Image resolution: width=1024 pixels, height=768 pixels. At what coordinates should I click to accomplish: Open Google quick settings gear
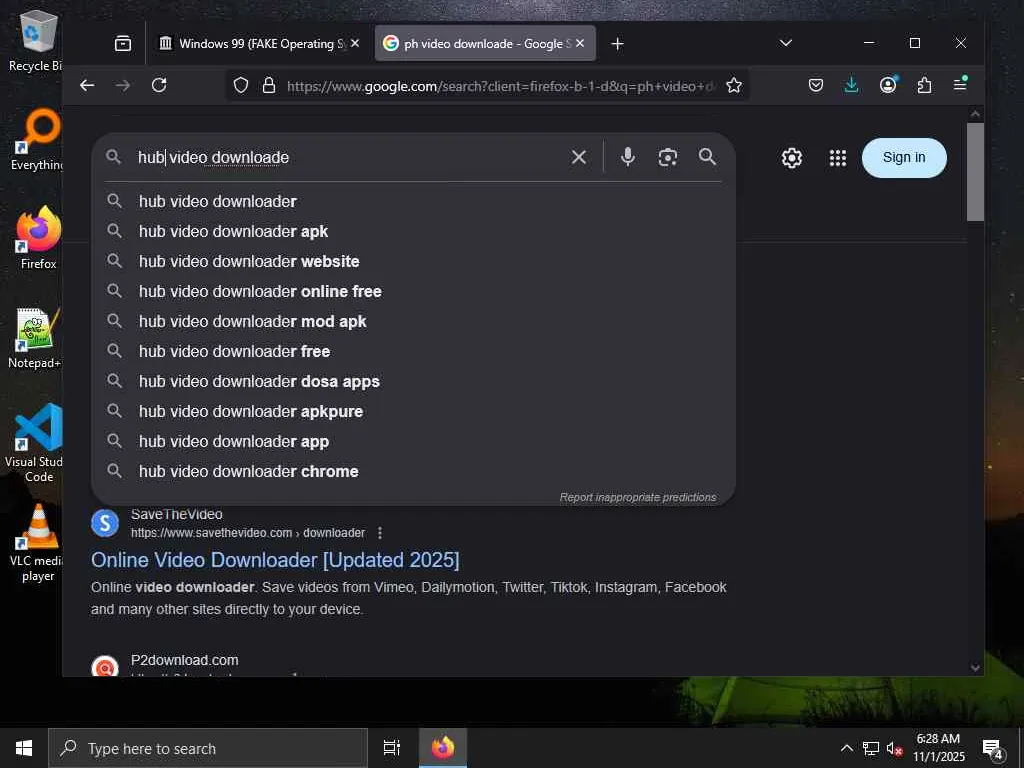point(792,158)
